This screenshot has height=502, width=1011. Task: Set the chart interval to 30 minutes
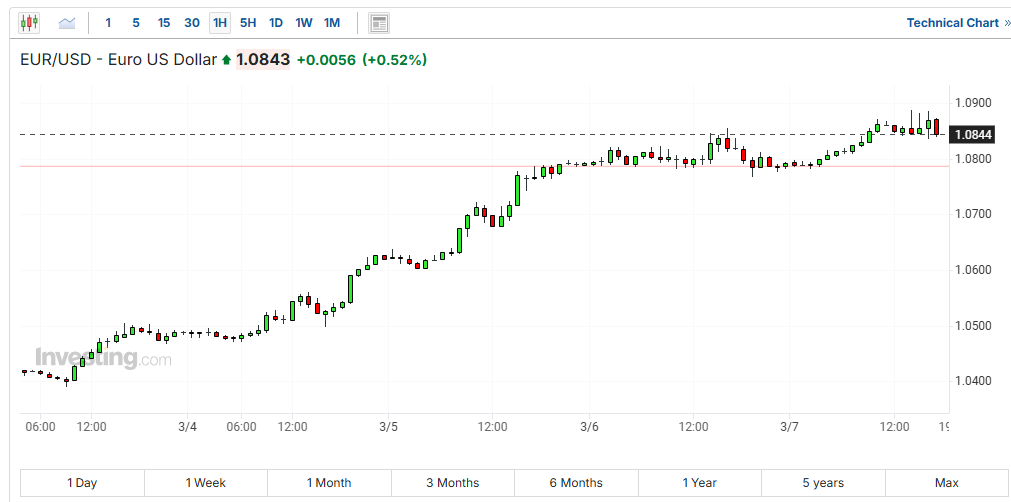pos(192,22)
